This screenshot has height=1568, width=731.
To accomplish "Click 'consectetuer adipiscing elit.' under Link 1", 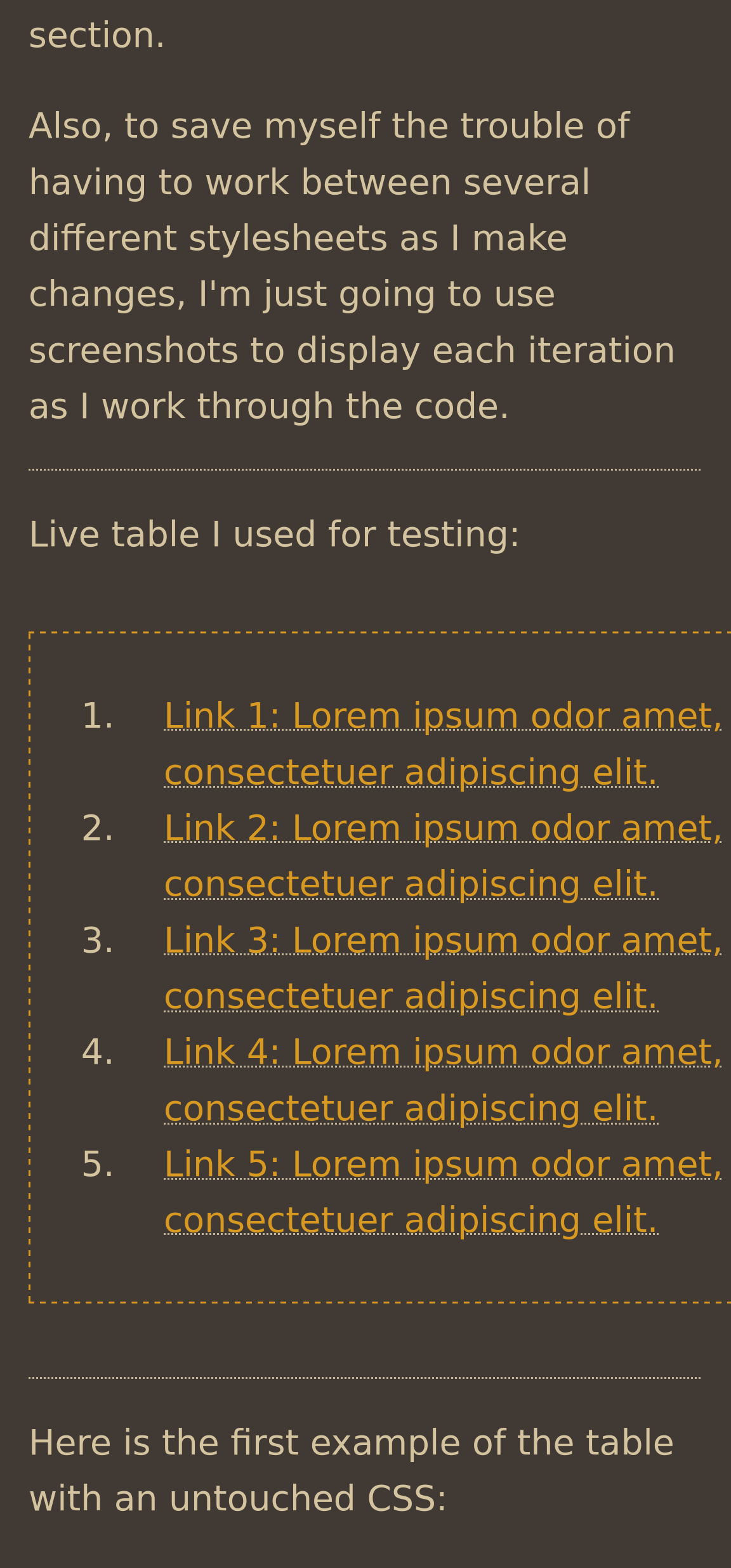I will click(x=411, y=773).
